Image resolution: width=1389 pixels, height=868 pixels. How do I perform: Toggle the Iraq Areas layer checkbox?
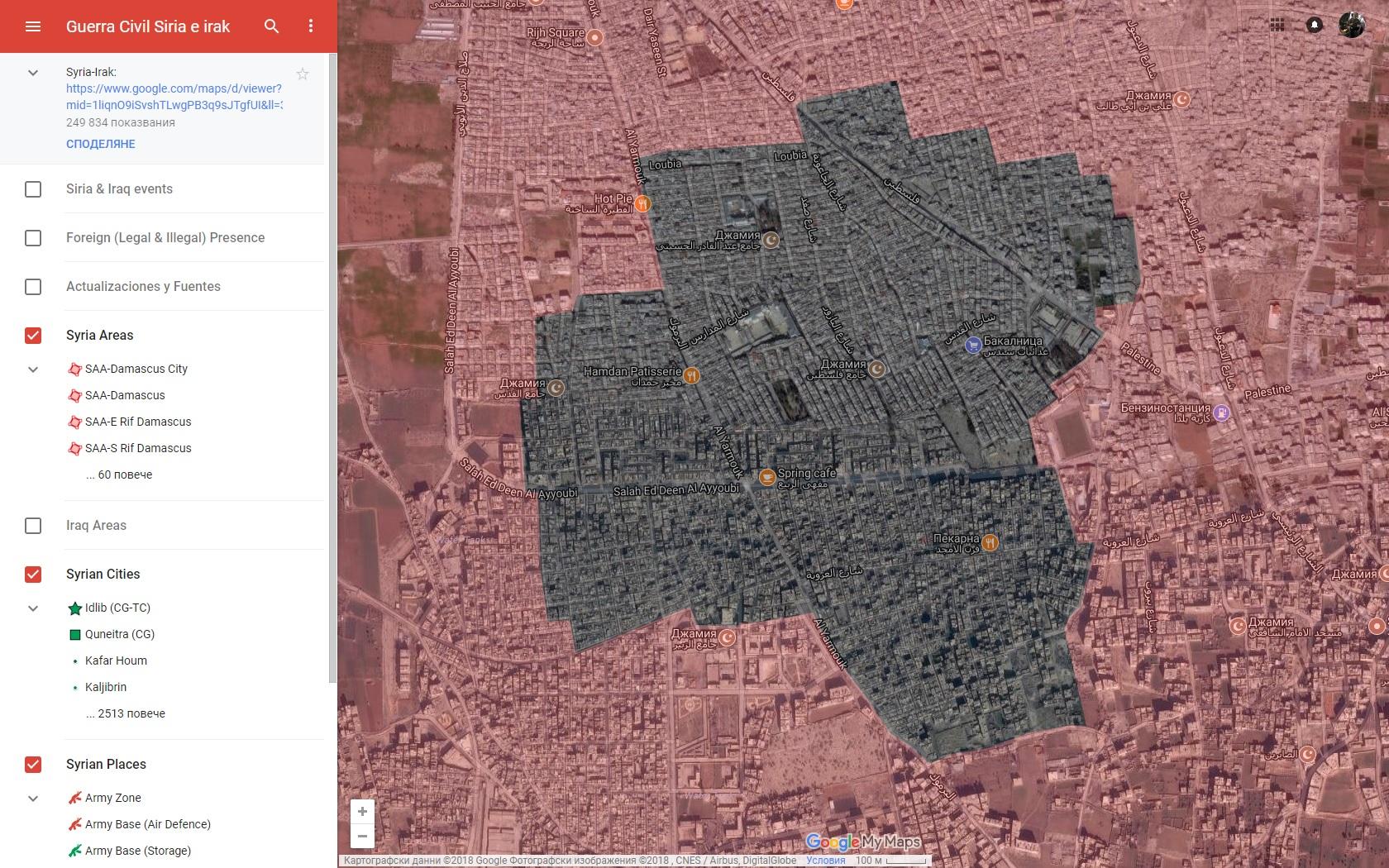point(33,526)
